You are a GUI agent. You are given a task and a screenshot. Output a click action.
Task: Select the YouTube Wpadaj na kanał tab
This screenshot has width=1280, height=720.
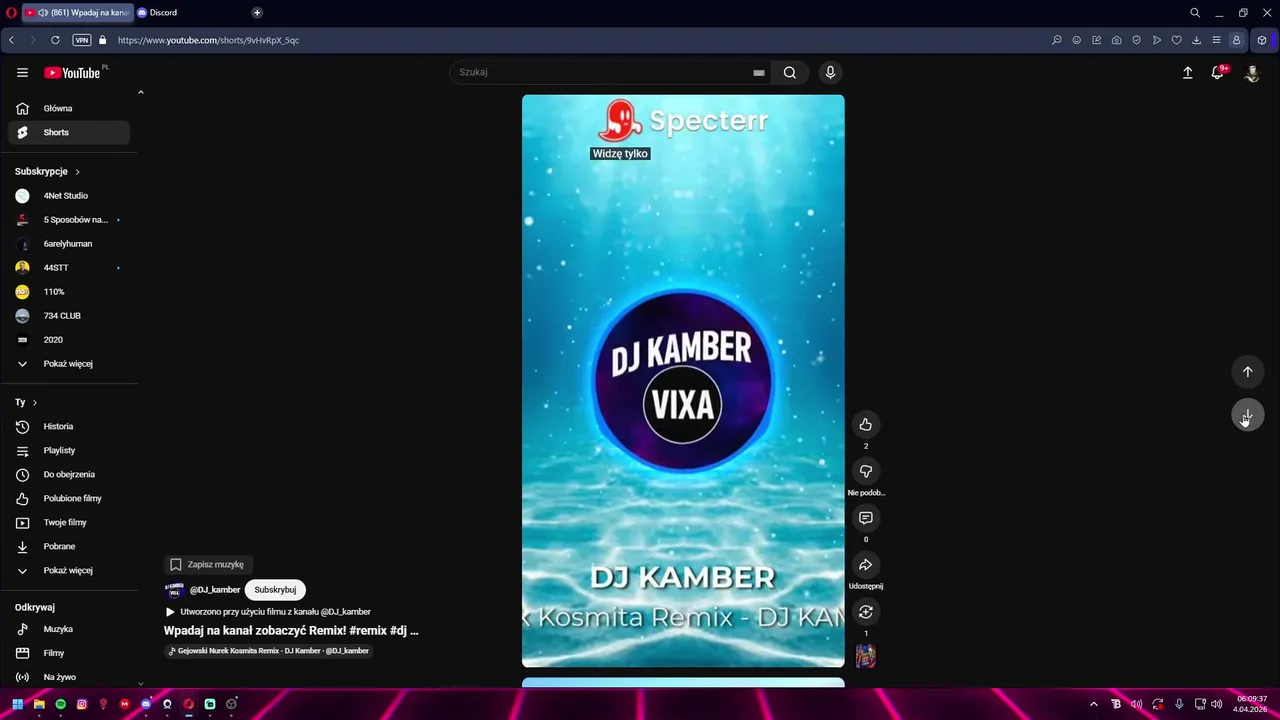[x=78, y=13]
